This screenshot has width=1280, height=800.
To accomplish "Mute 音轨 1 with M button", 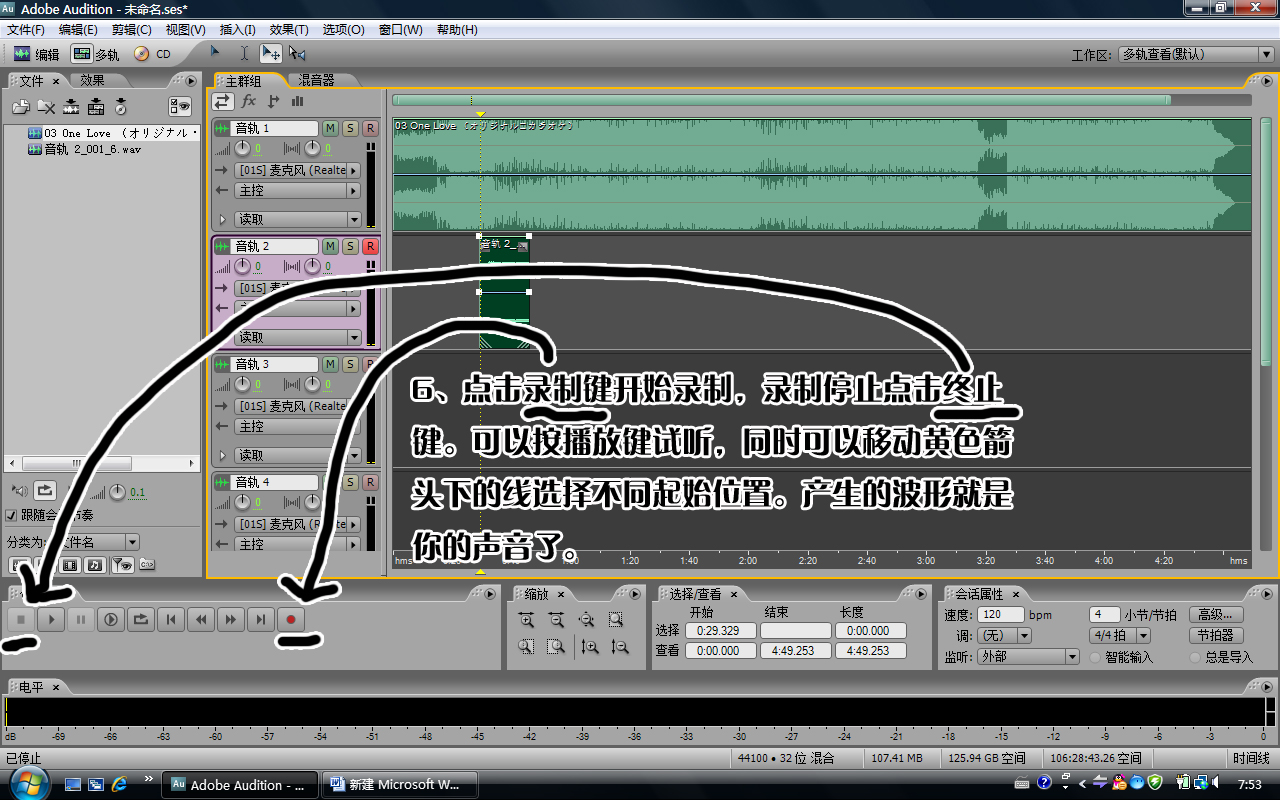I will coord(330,128).
